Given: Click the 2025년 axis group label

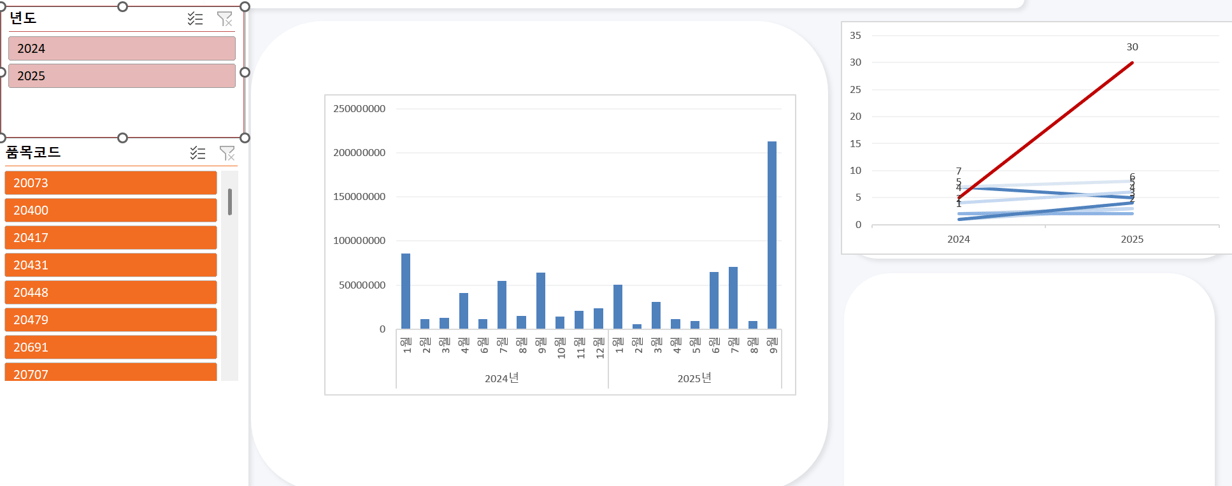Looking at the screenshot, I should click(x=694, y=378).
